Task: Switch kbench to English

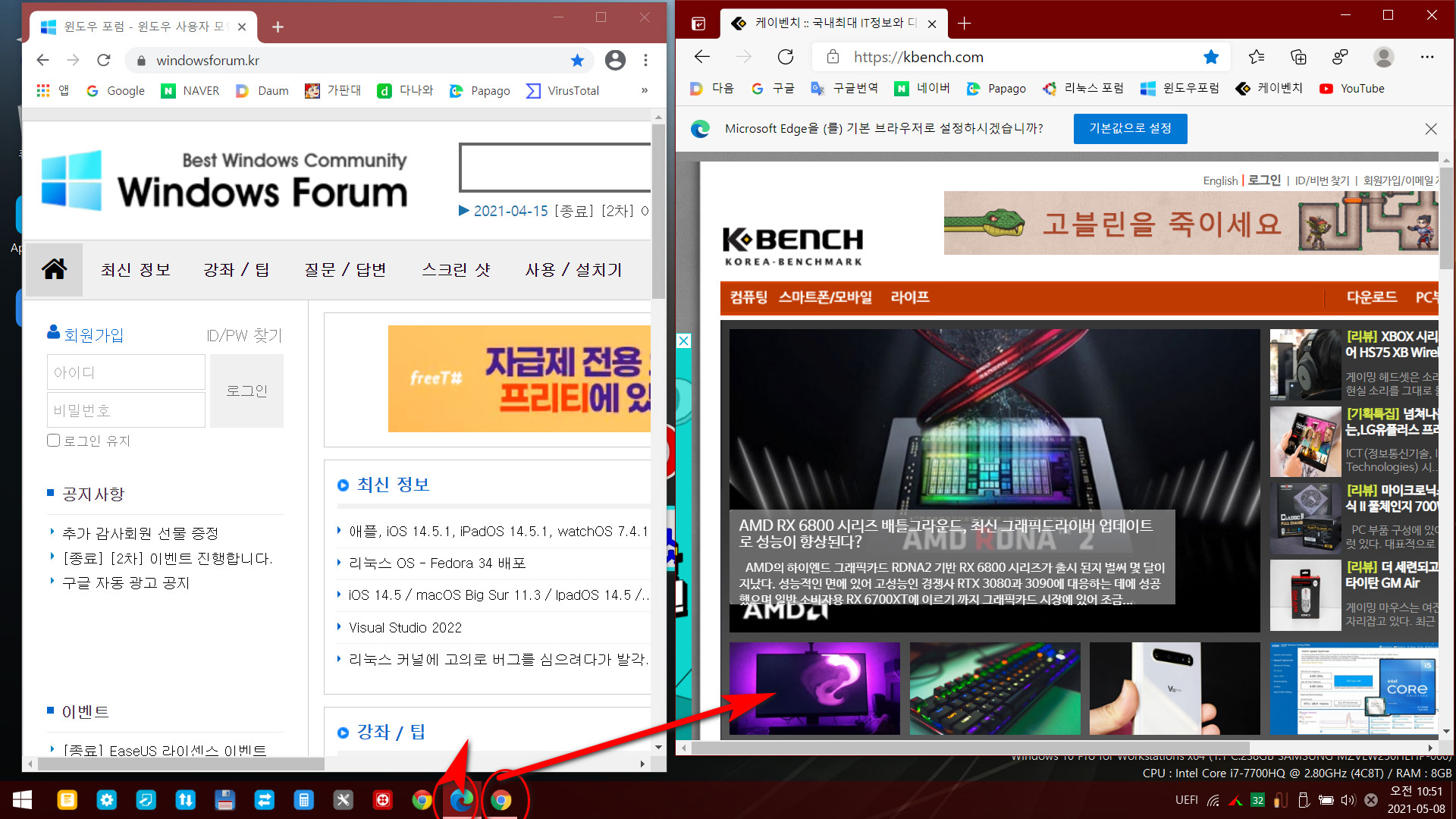Action: click(x=1219, y=180)
